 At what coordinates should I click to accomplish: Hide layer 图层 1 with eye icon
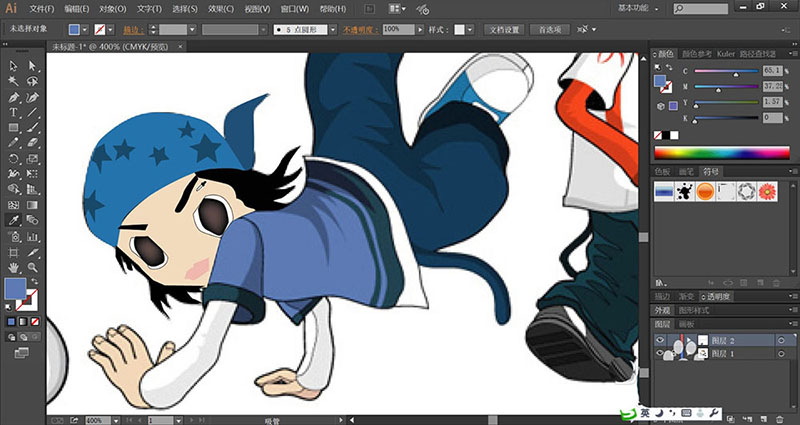tap(660, 353)
